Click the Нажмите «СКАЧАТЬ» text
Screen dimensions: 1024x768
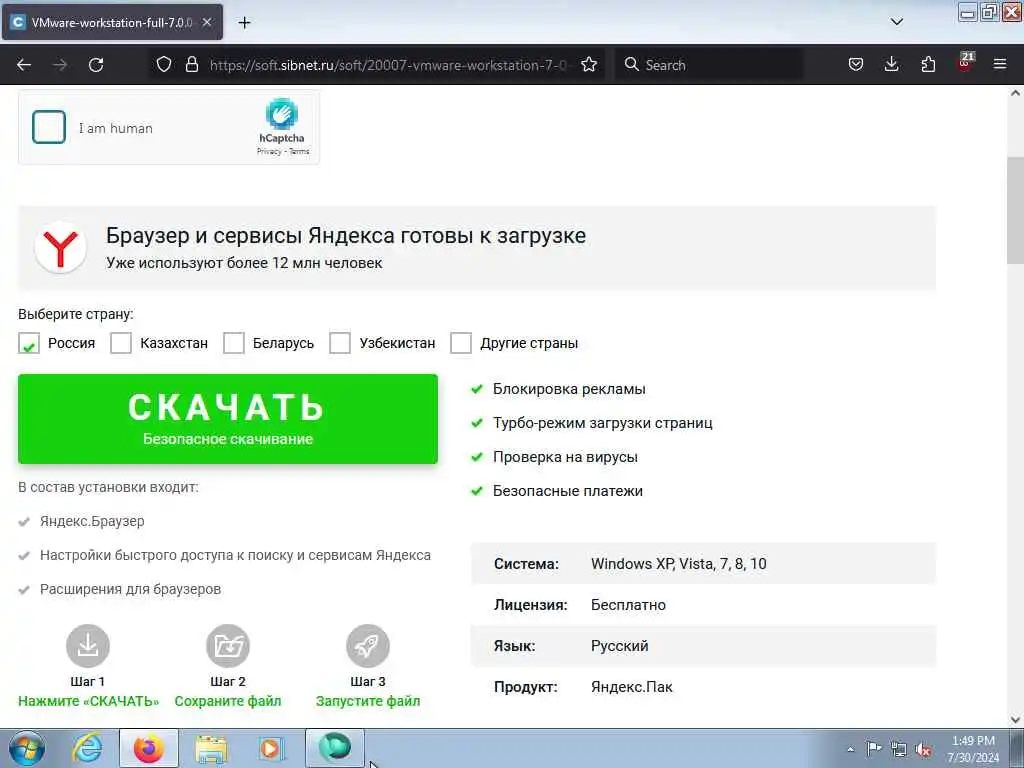pos(88,701)
